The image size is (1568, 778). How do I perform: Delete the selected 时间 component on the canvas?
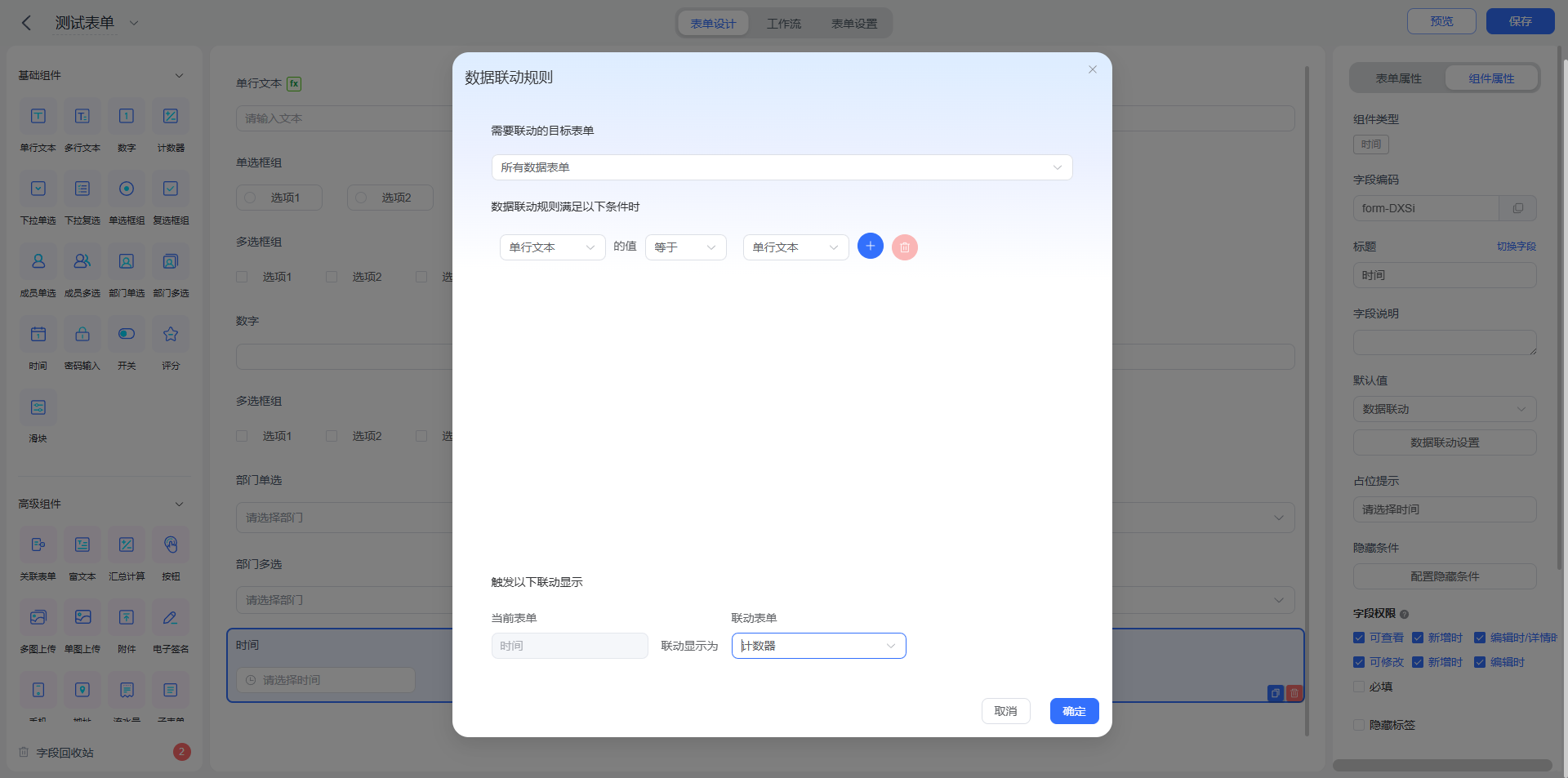[x=1294, y=693]
